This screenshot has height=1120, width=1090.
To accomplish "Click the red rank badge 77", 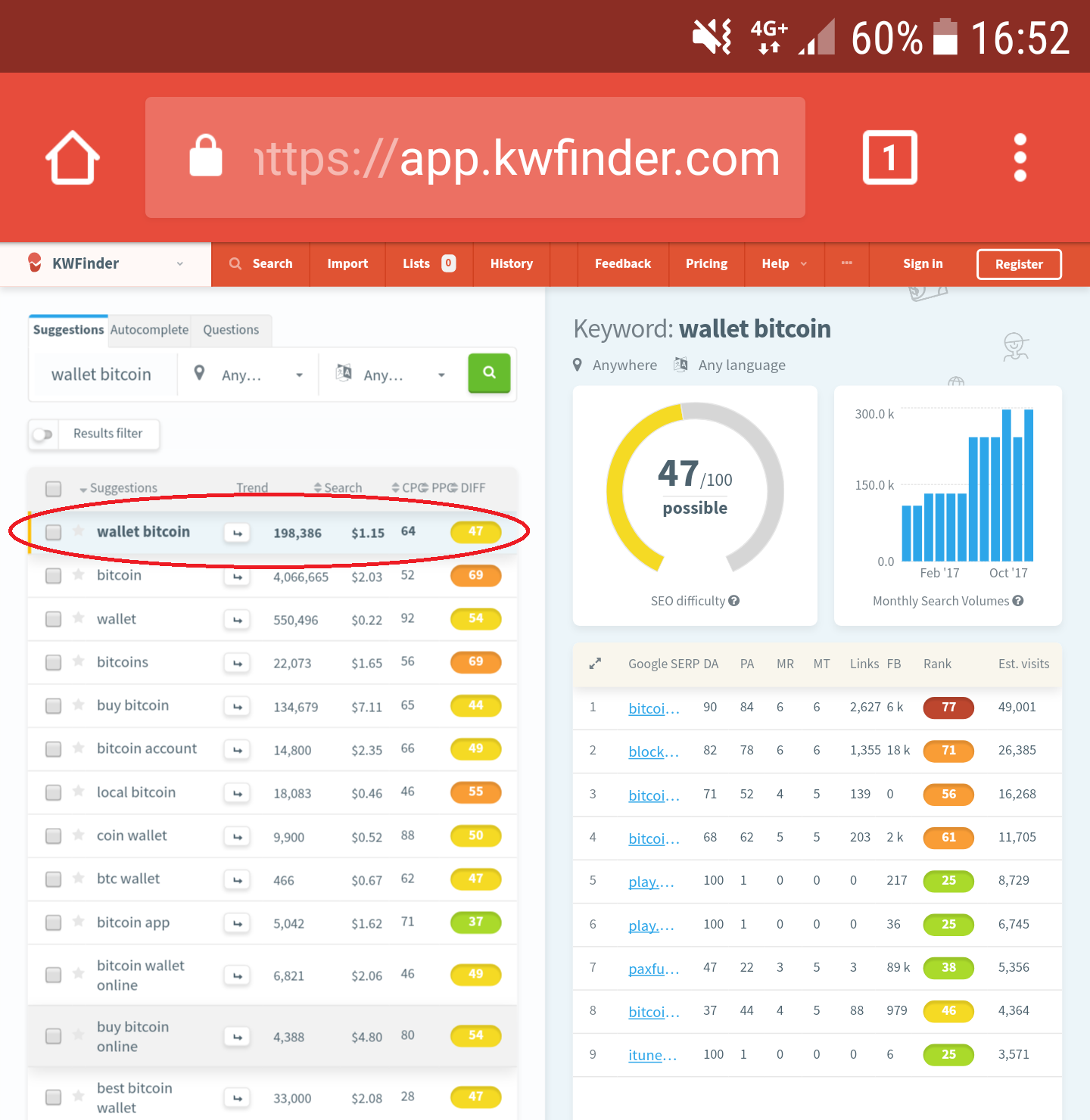I will point(948,708).
